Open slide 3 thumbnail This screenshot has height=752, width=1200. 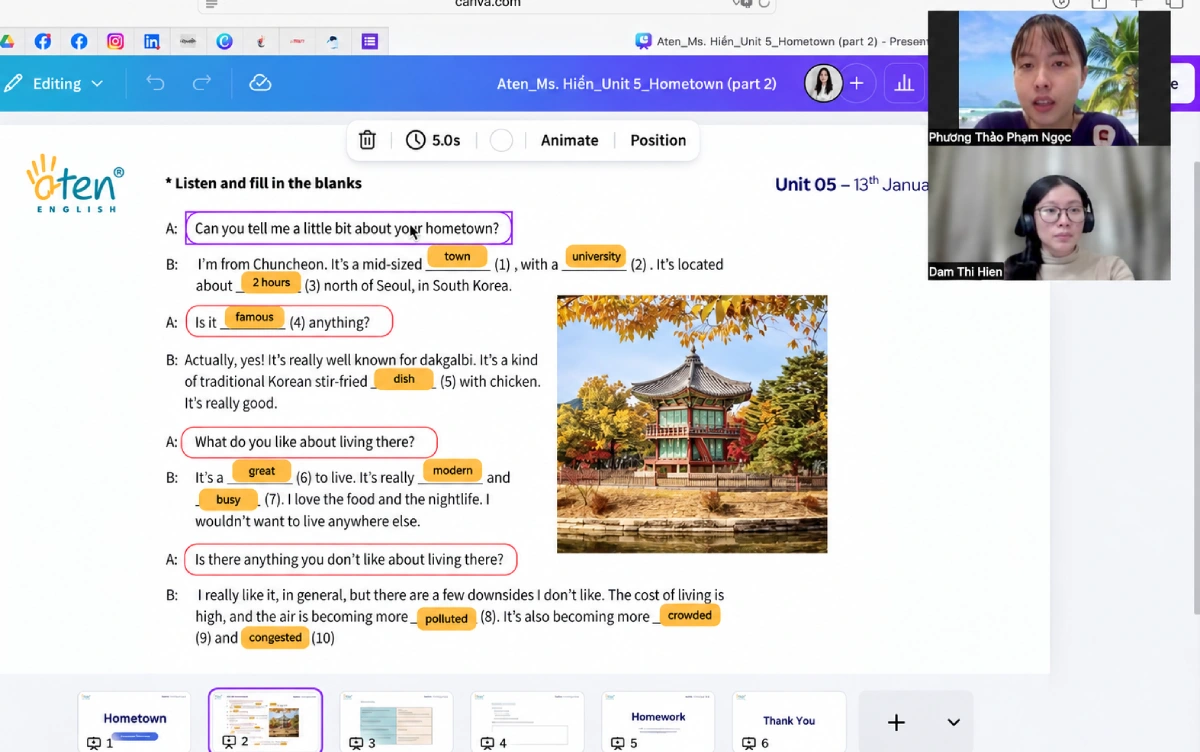(x=396, y=720)
